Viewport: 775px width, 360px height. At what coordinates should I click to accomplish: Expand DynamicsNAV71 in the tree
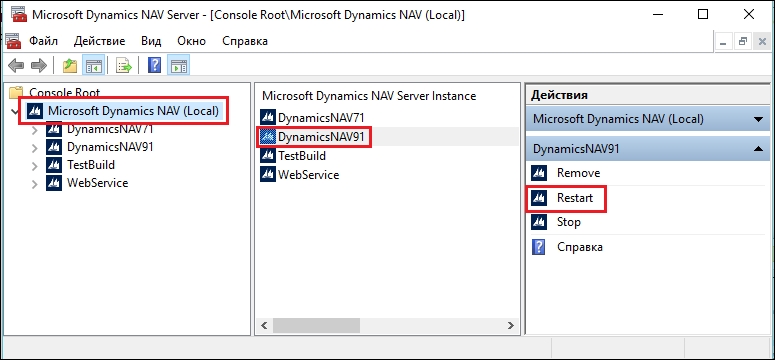pyautogui.click(x=35, y=130)
